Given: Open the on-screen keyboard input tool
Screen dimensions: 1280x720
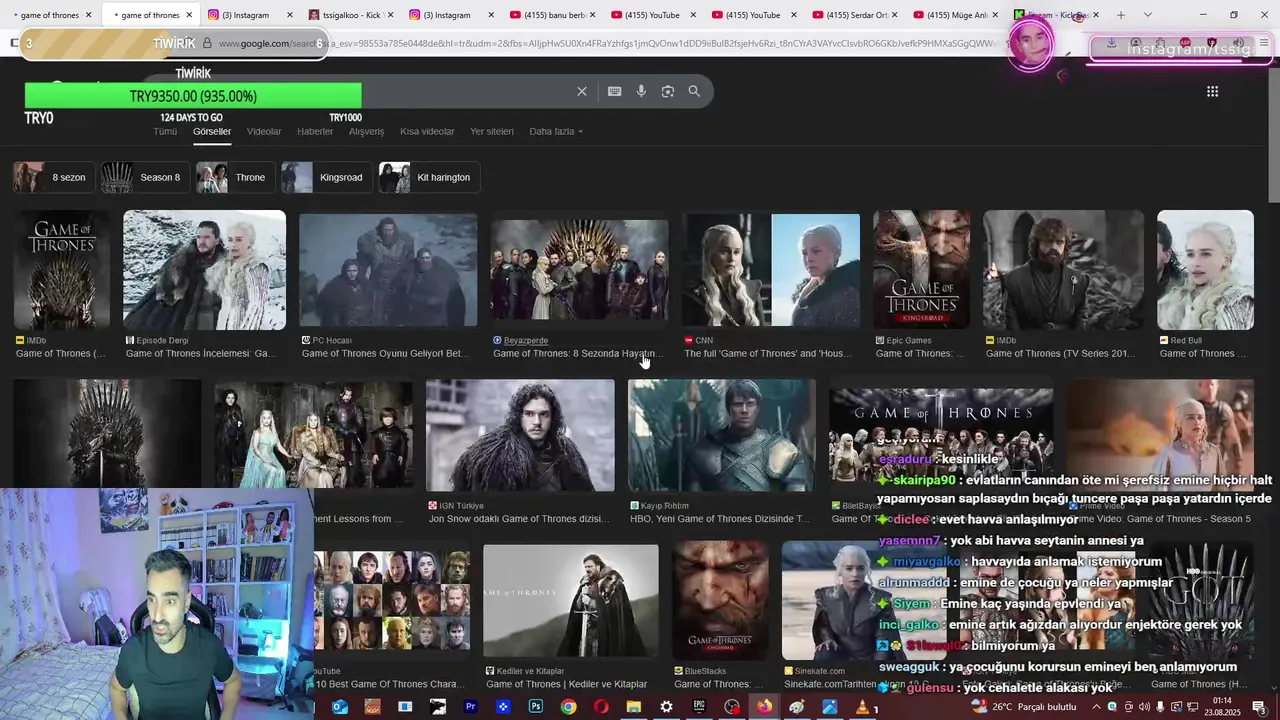Looking at the screenshot, I should tap(614, 91).
